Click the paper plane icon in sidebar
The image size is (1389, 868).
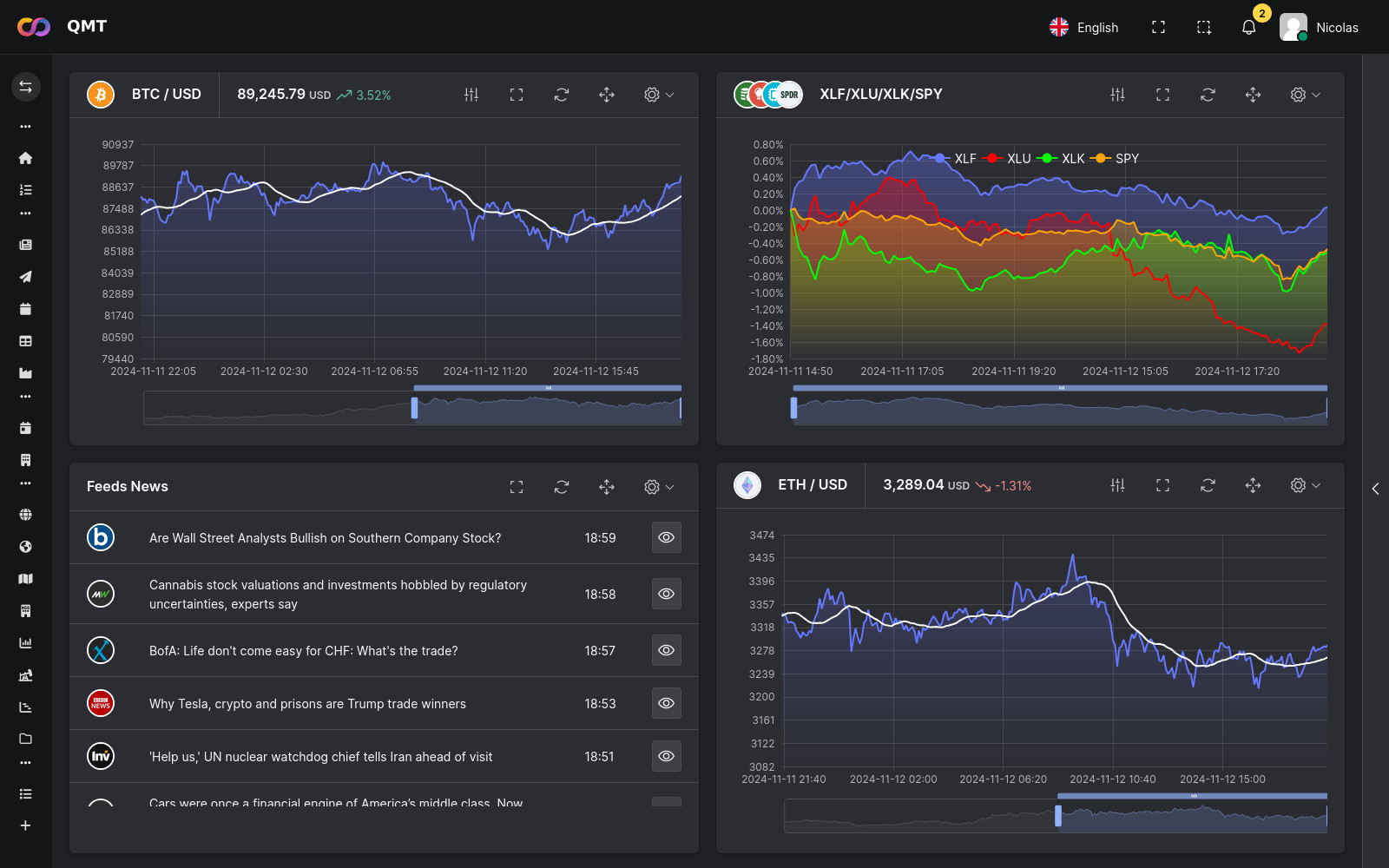(25, 277)
